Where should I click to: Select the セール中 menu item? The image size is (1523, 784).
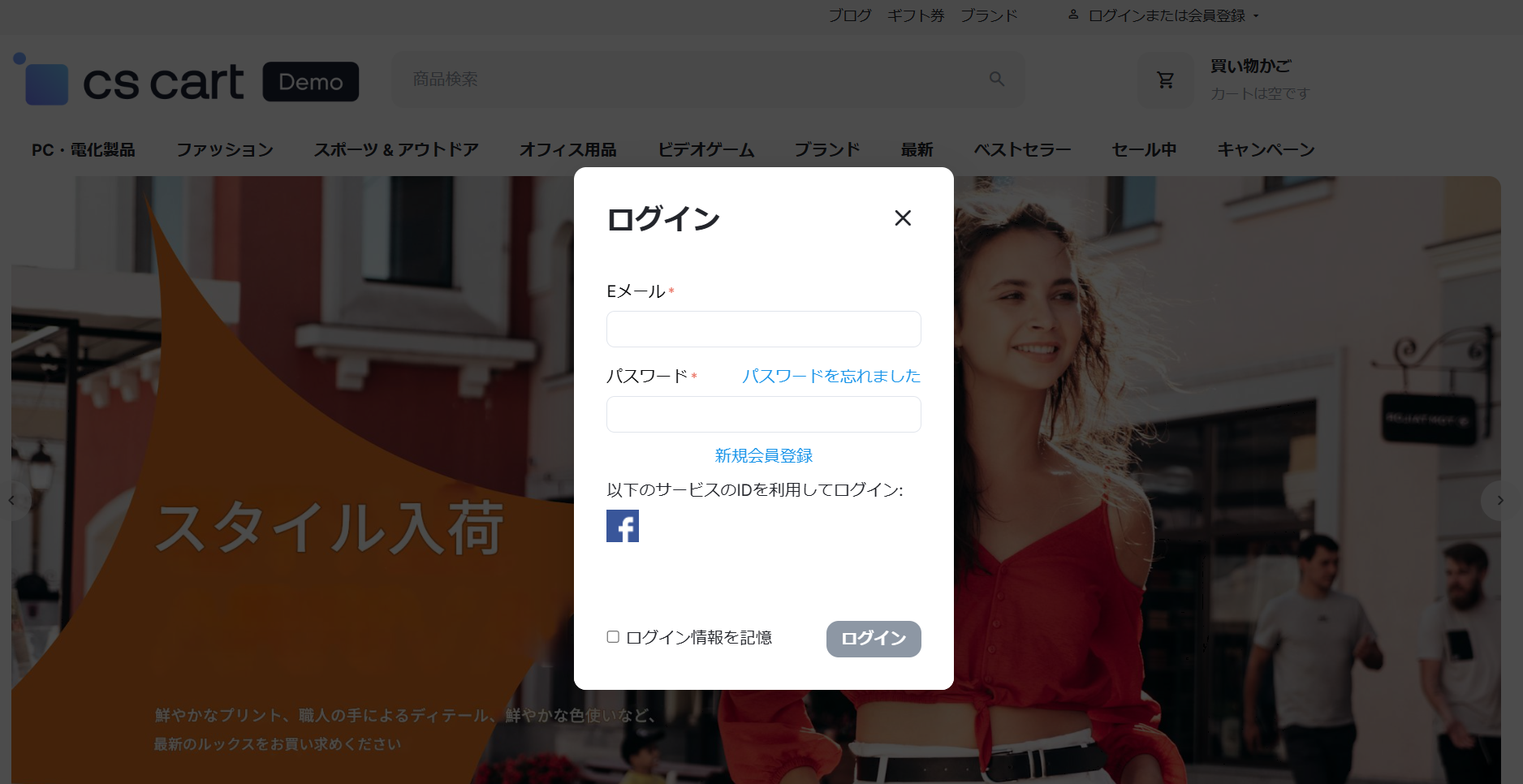[1144, 150]
